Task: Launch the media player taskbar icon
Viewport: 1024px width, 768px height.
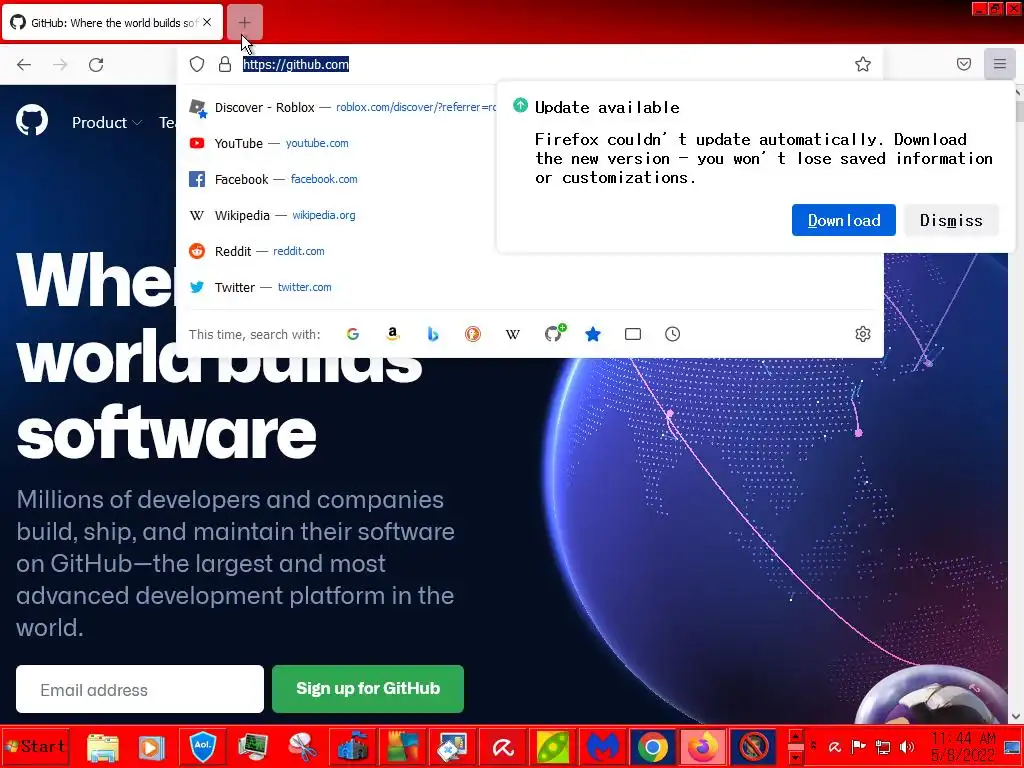Action: pos(152,747)
